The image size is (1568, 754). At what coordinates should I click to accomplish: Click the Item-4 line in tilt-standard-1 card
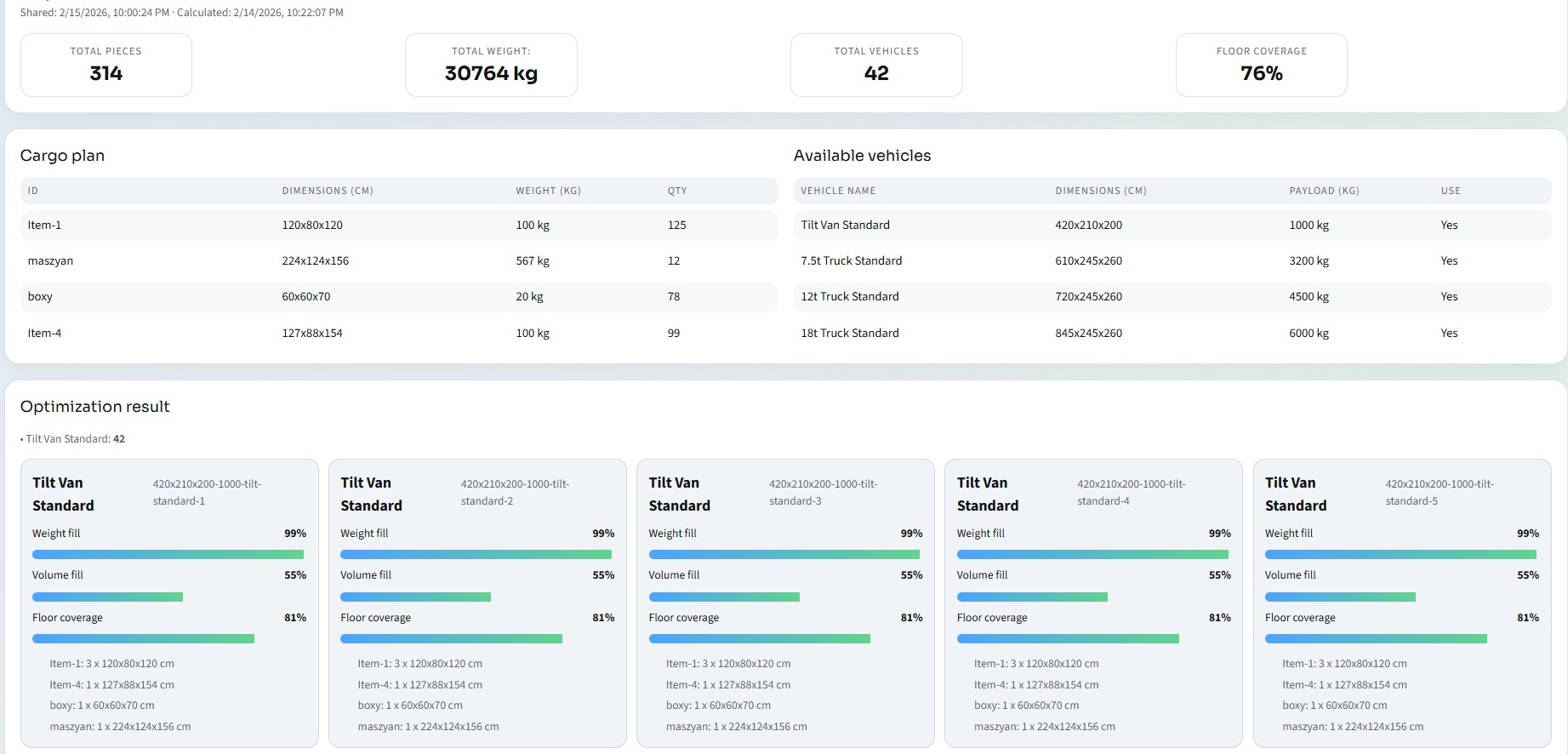point(111,685)
